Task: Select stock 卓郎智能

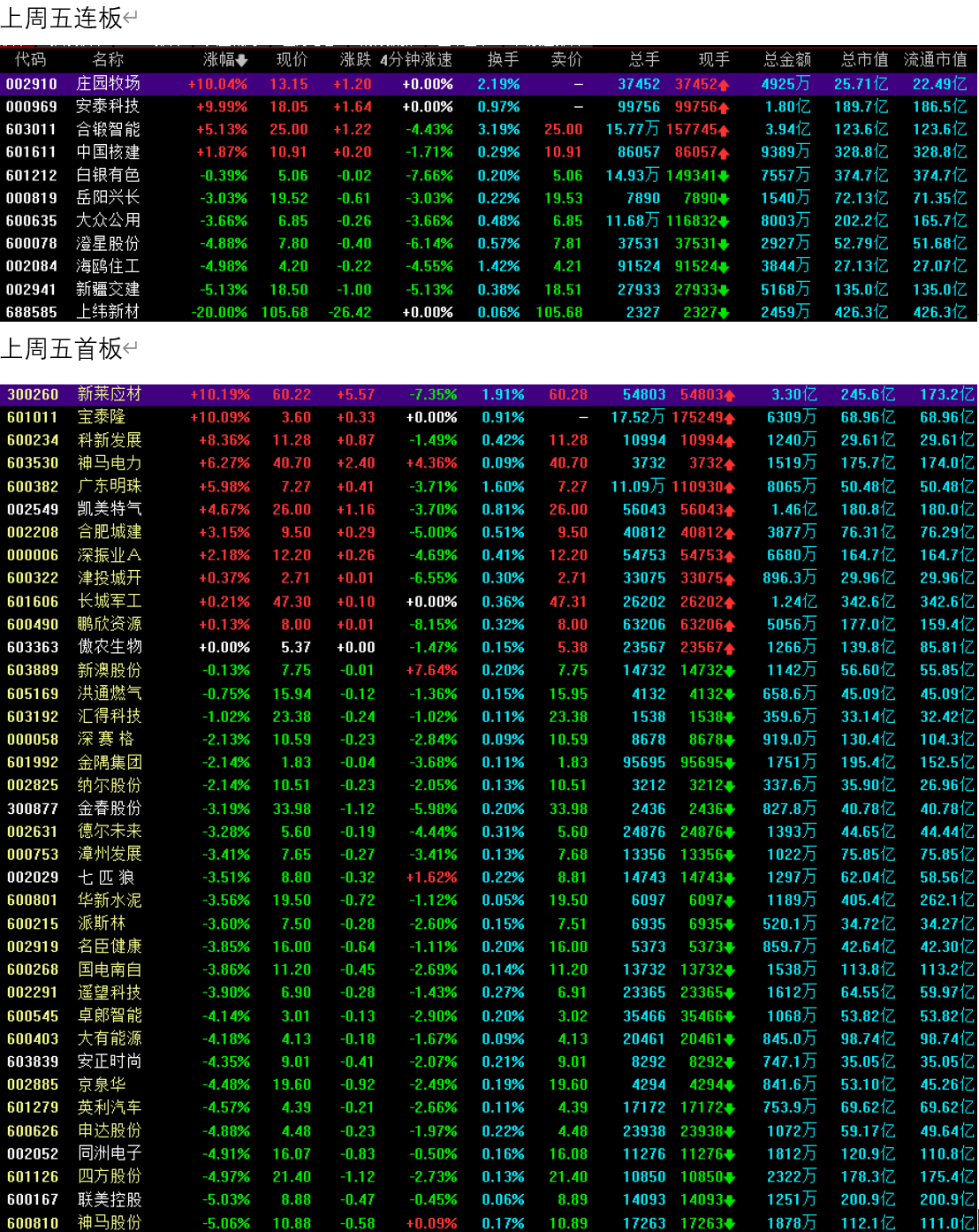Action: (110, 1016)
